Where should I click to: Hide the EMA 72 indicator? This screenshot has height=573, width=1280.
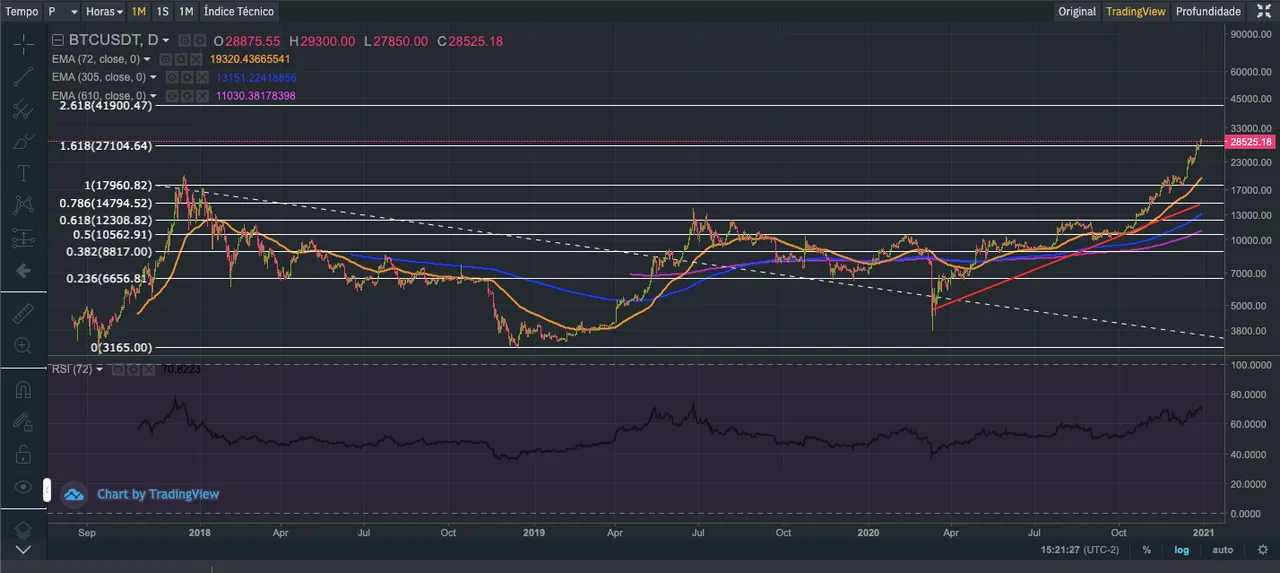[166, 59]
